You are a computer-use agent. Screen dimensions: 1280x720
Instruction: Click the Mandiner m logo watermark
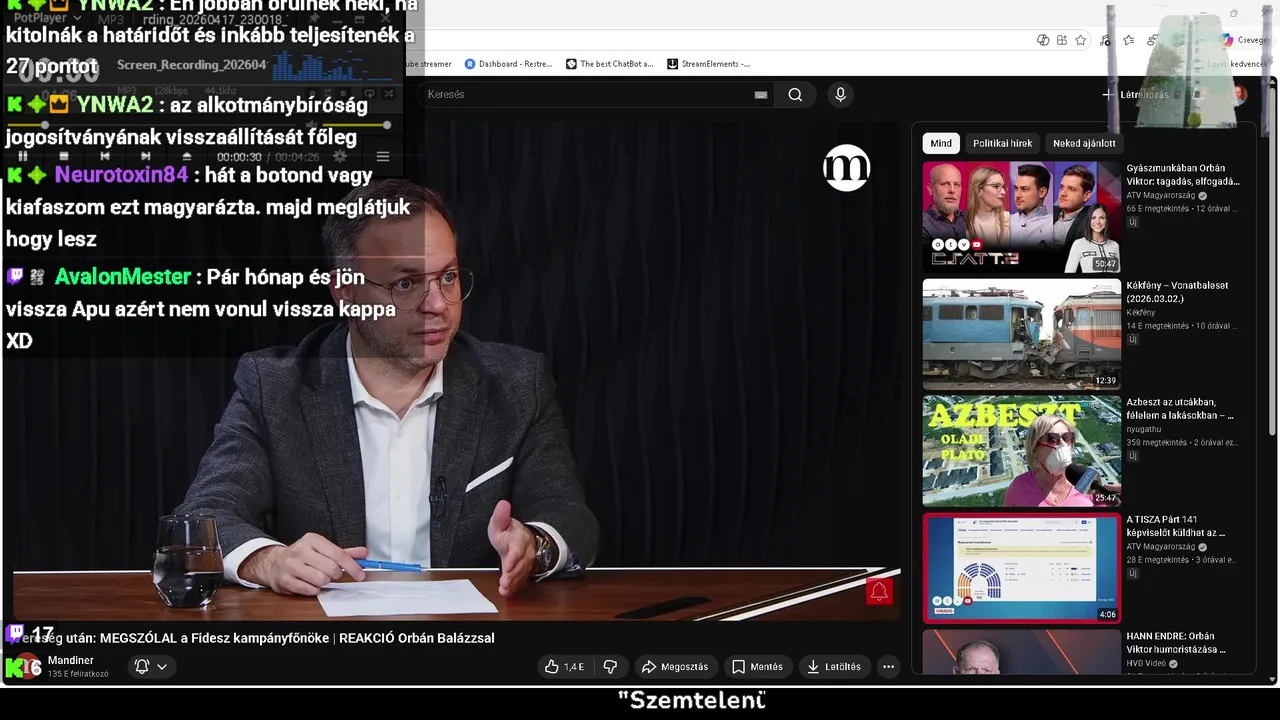coord(847,168)
